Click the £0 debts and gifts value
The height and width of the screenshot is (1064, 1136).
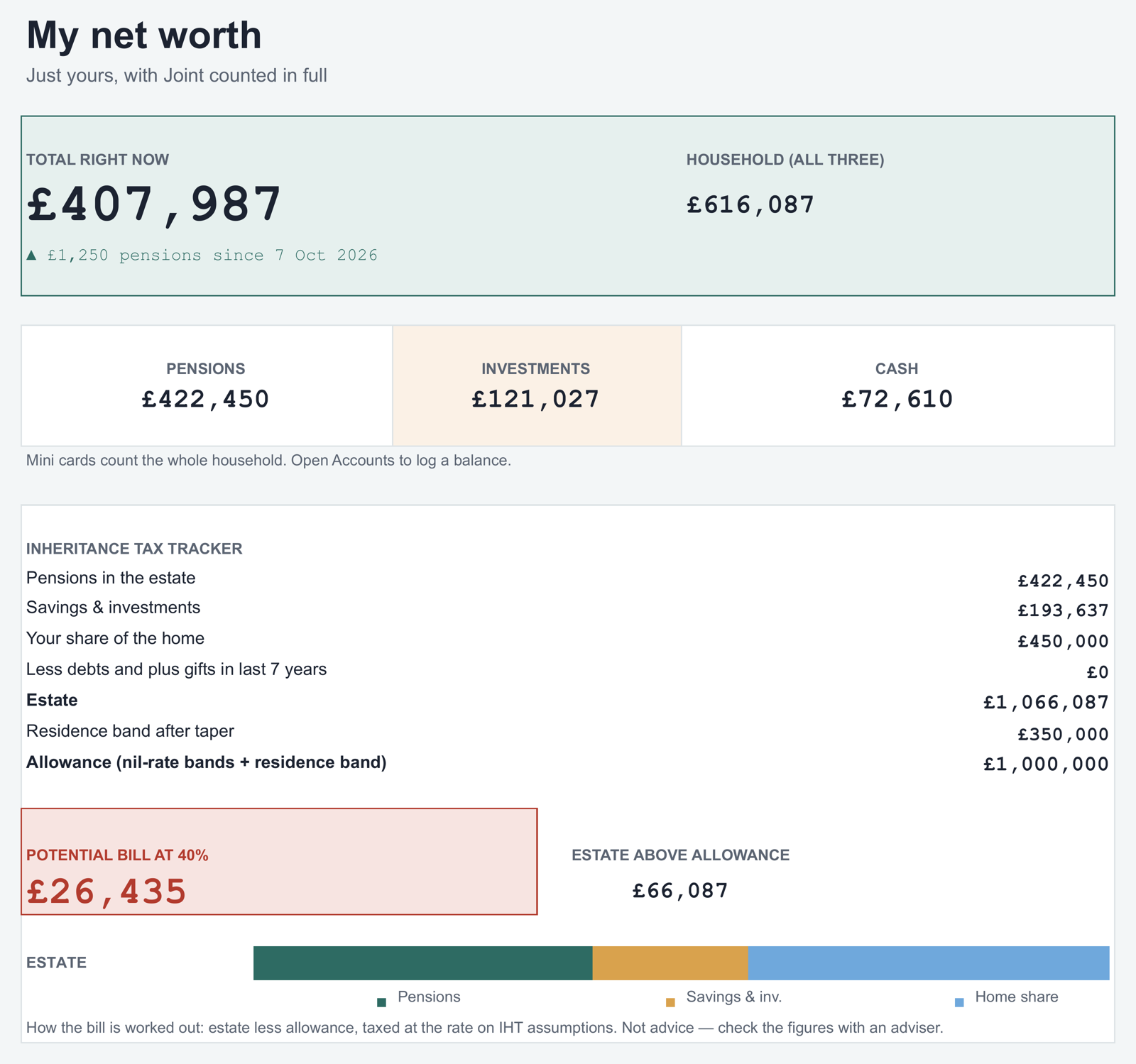coord(1098,672)
